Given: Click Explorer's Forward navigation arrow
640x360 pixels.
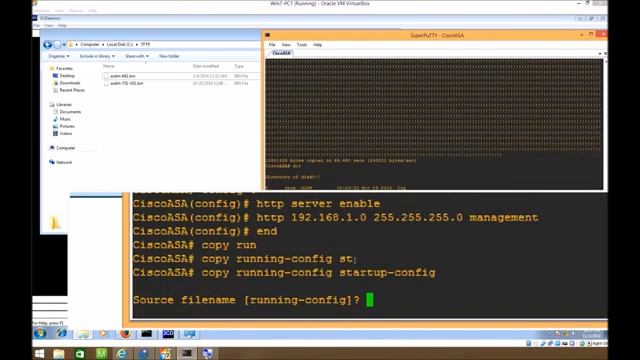Looking at the screenshot, I should pos(58,44).
